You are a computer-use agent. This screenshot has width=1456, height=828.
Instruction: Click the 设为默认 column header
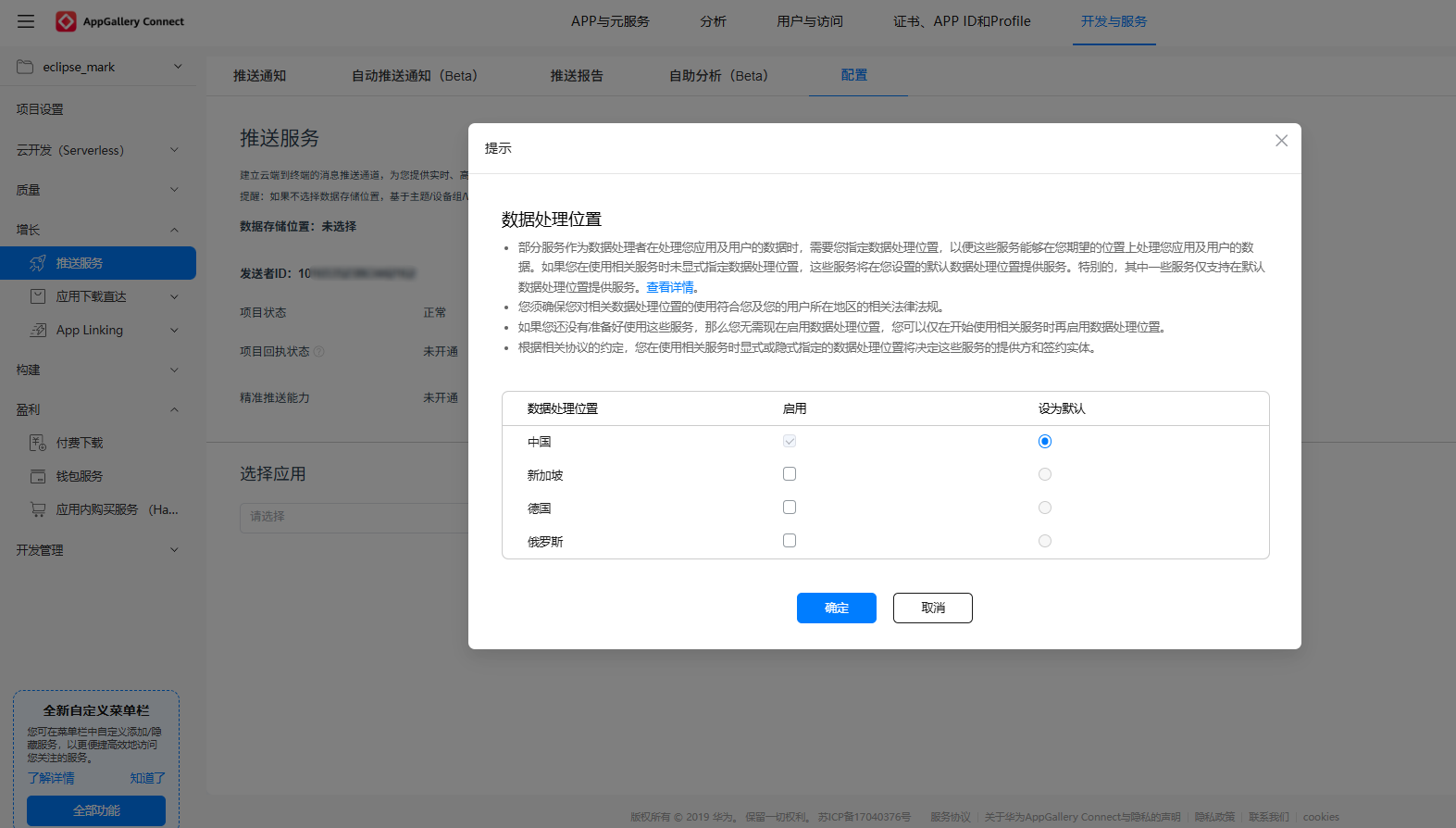coord(1062,408)
